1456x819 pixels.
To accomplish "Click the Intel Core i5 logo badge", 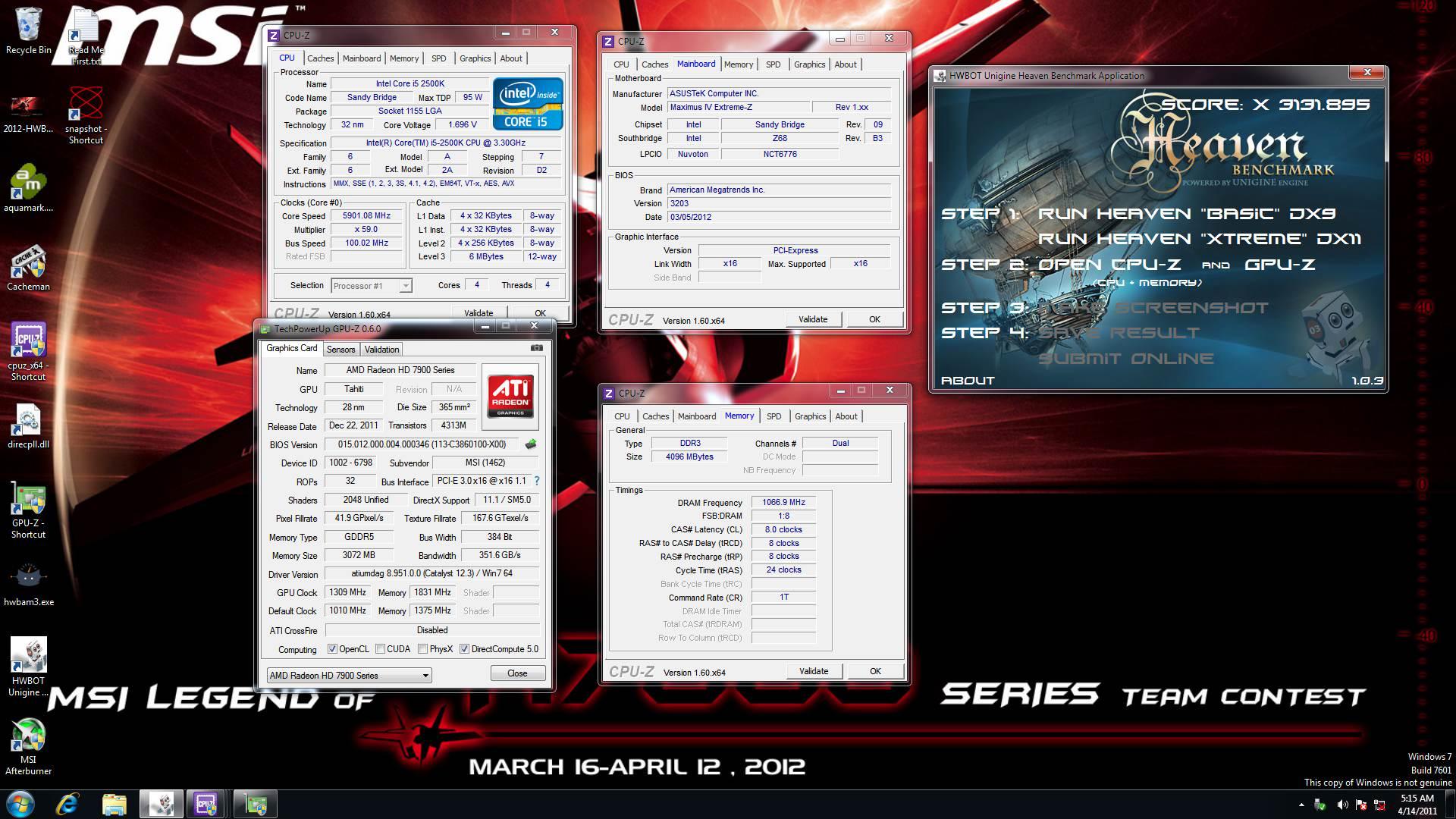I will coord(528,103).
